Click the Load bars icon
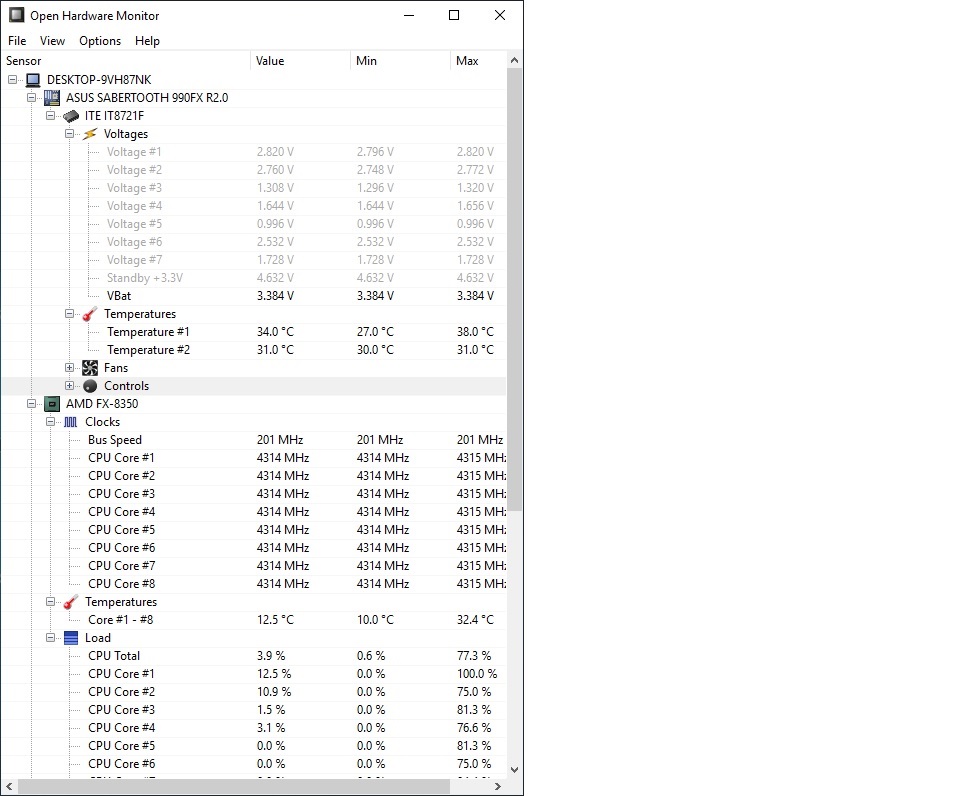Image resolution: width=960 pixels, height=796 pixels. click(71, 638)
